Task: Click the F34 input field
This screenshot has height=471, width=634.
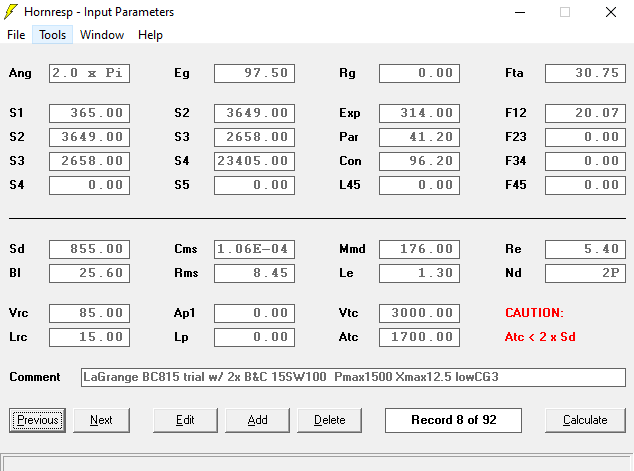Action: point(585,161)
